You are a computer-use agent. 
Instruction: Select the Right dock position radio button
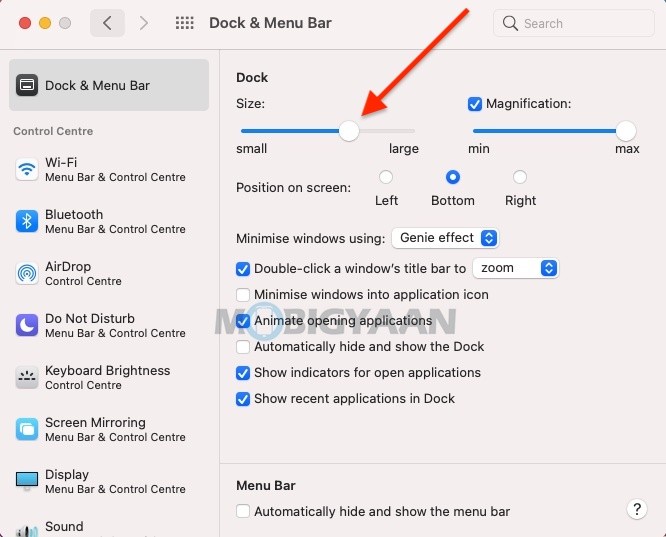pos(520,177)
